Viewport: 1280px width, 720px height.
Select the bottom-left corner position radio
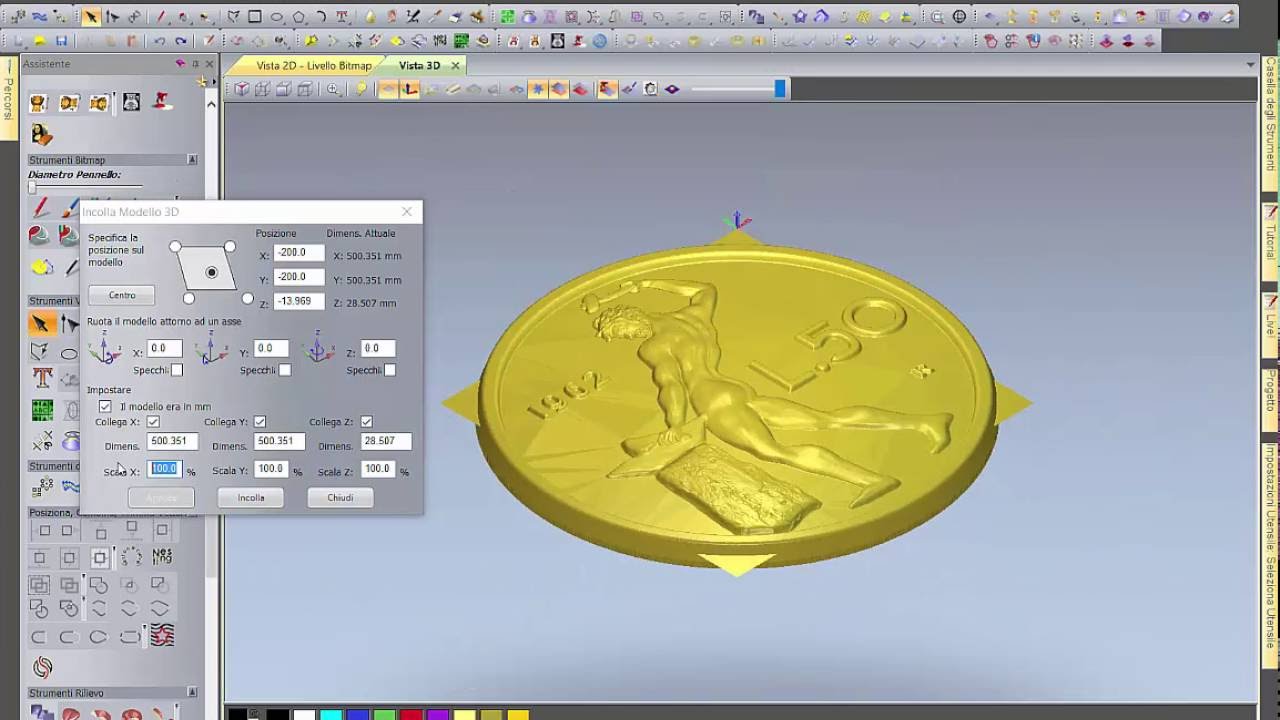pos(188,298)
